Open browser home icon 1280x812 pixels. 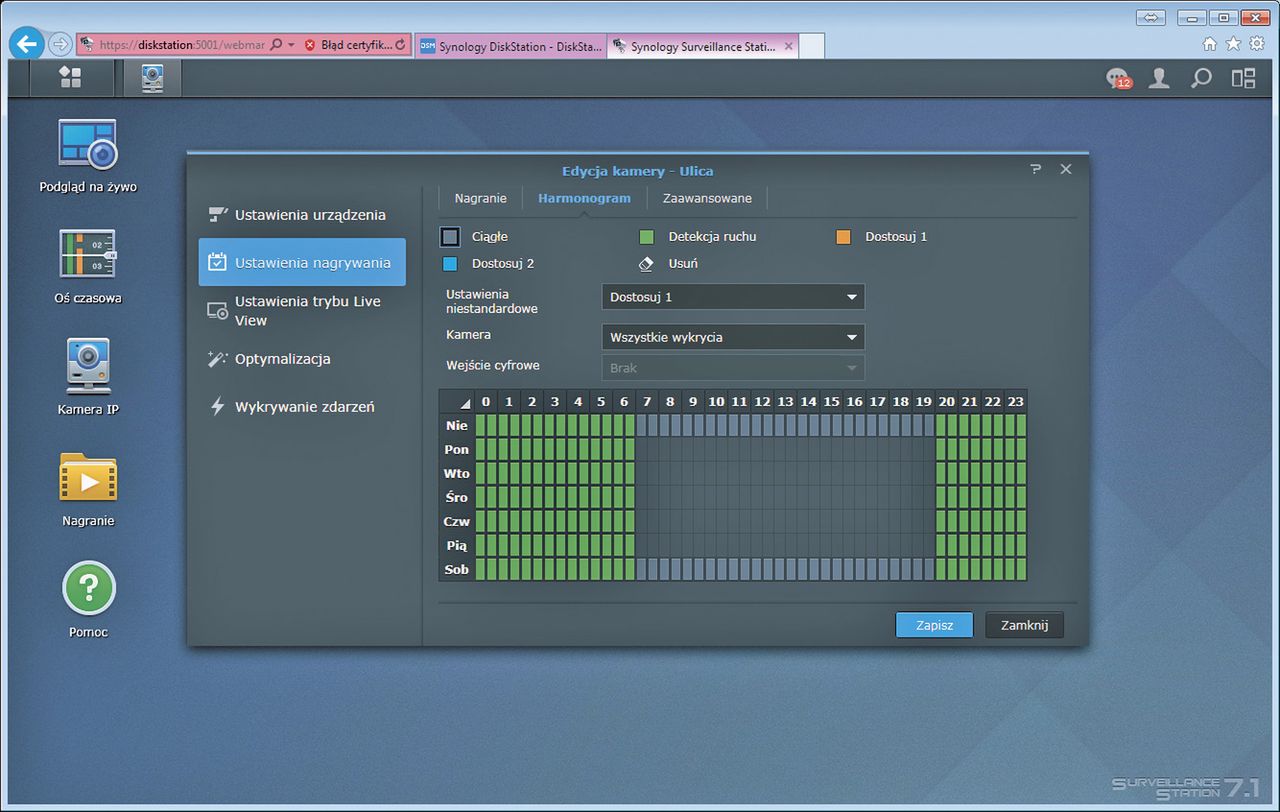click(1210, 44)
